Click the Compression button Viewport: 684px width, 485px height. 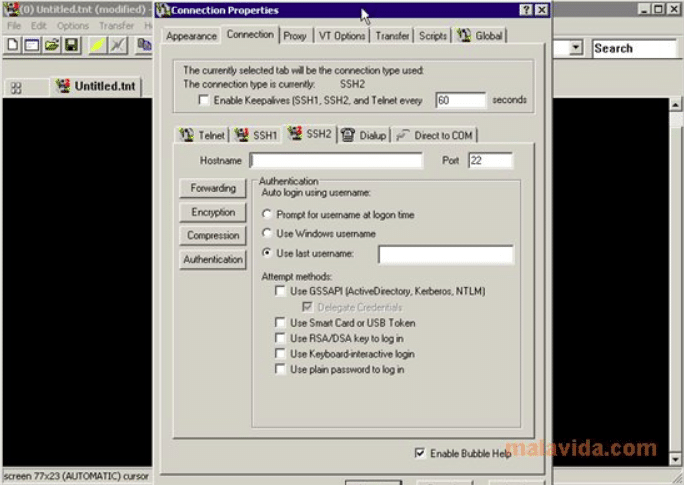pyautogui.click(x=213, y=236)
